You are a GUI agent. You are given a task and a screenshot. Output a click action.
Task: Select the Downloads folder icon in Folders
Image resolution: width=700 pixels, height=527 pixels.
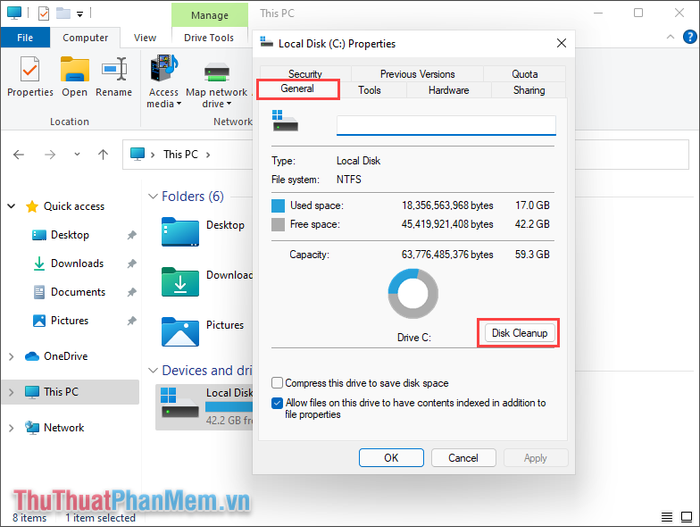point(180,282)
